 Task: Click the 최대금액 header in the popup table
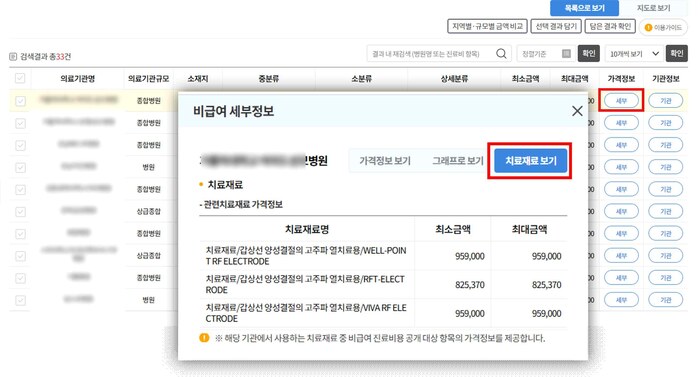[x=529, y=230]
